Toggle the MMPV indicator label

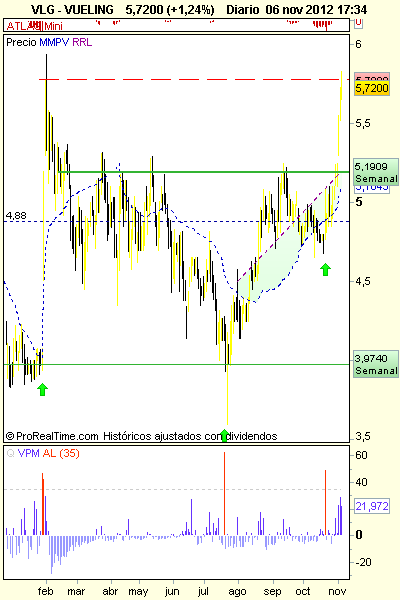[54, 42]
